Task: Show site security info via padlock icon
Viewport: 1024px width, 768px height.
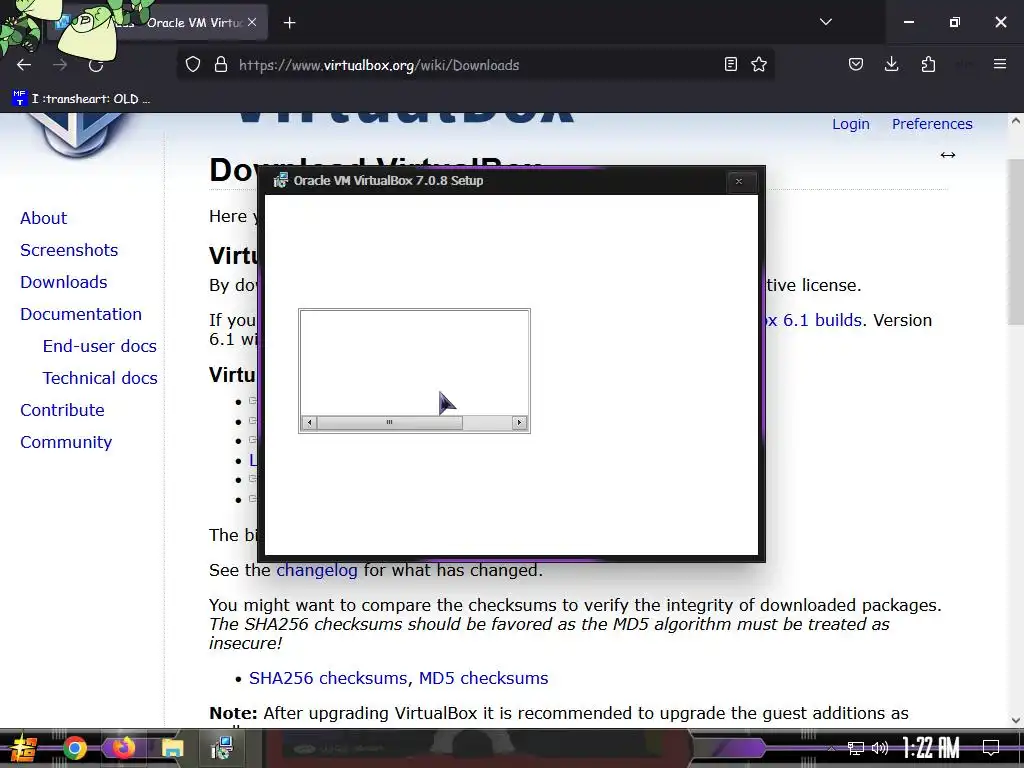Action: [x=221, y=65]
